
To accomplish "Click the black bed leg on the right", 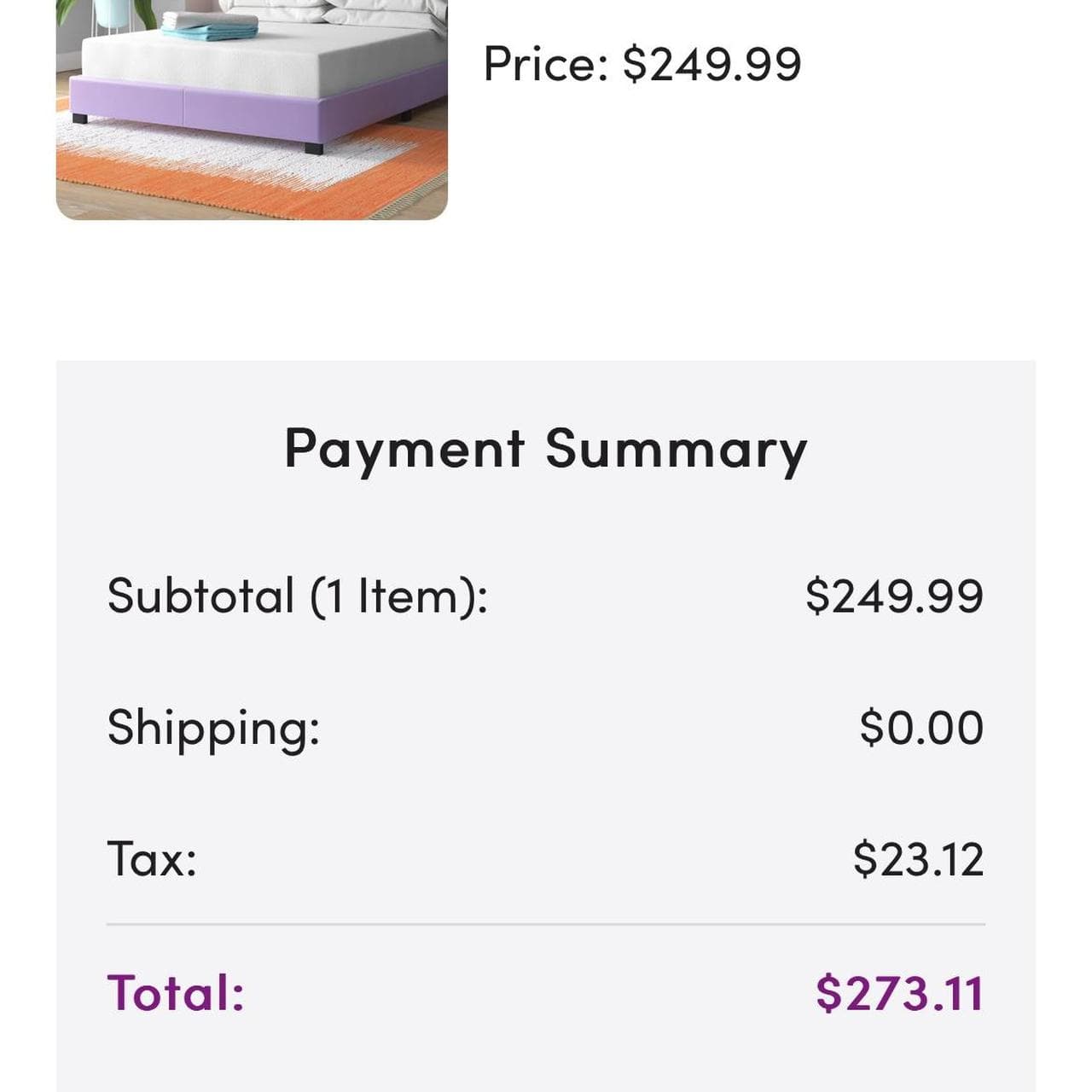I will click(x=314, y=148).
